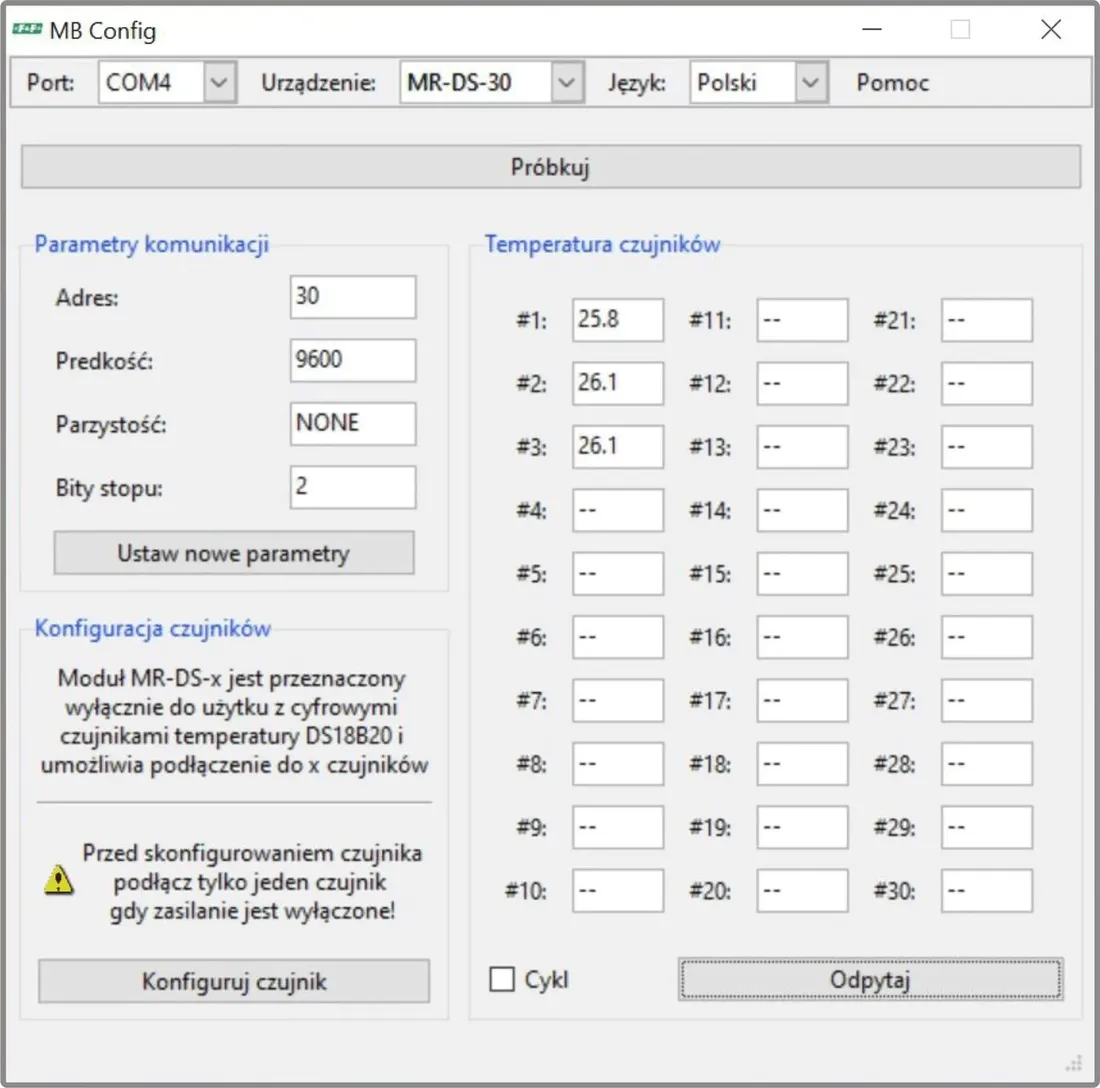The height and width of the screenshot is (1088, 1100).
Task: Click the Próbkuj button
Action: (551, 167)
